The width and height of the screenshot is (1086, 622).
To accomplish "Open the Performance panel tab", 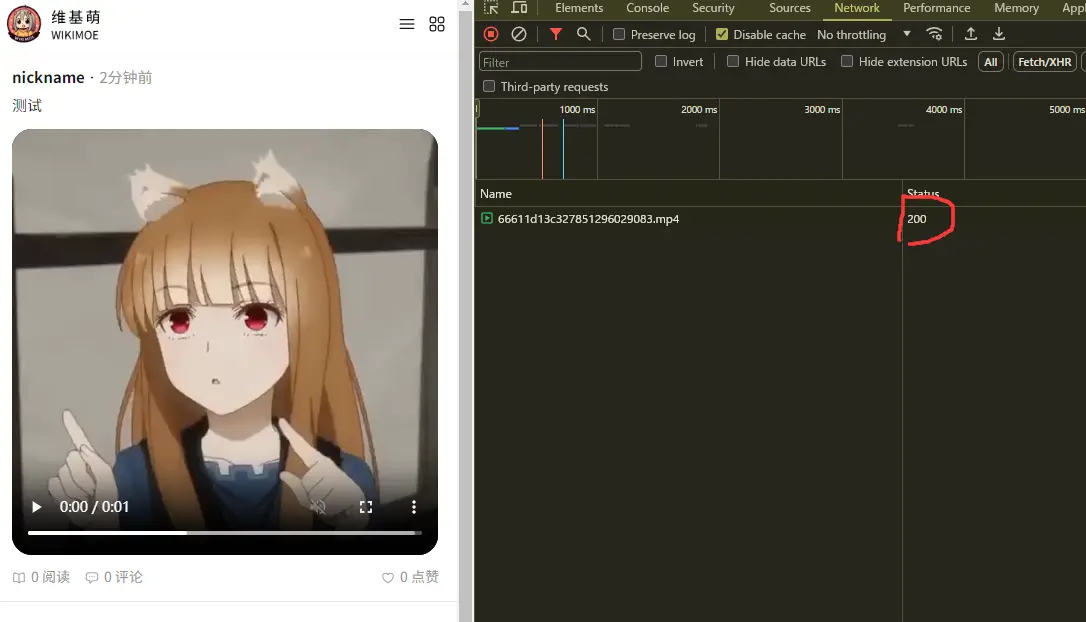I will [936, 7].
